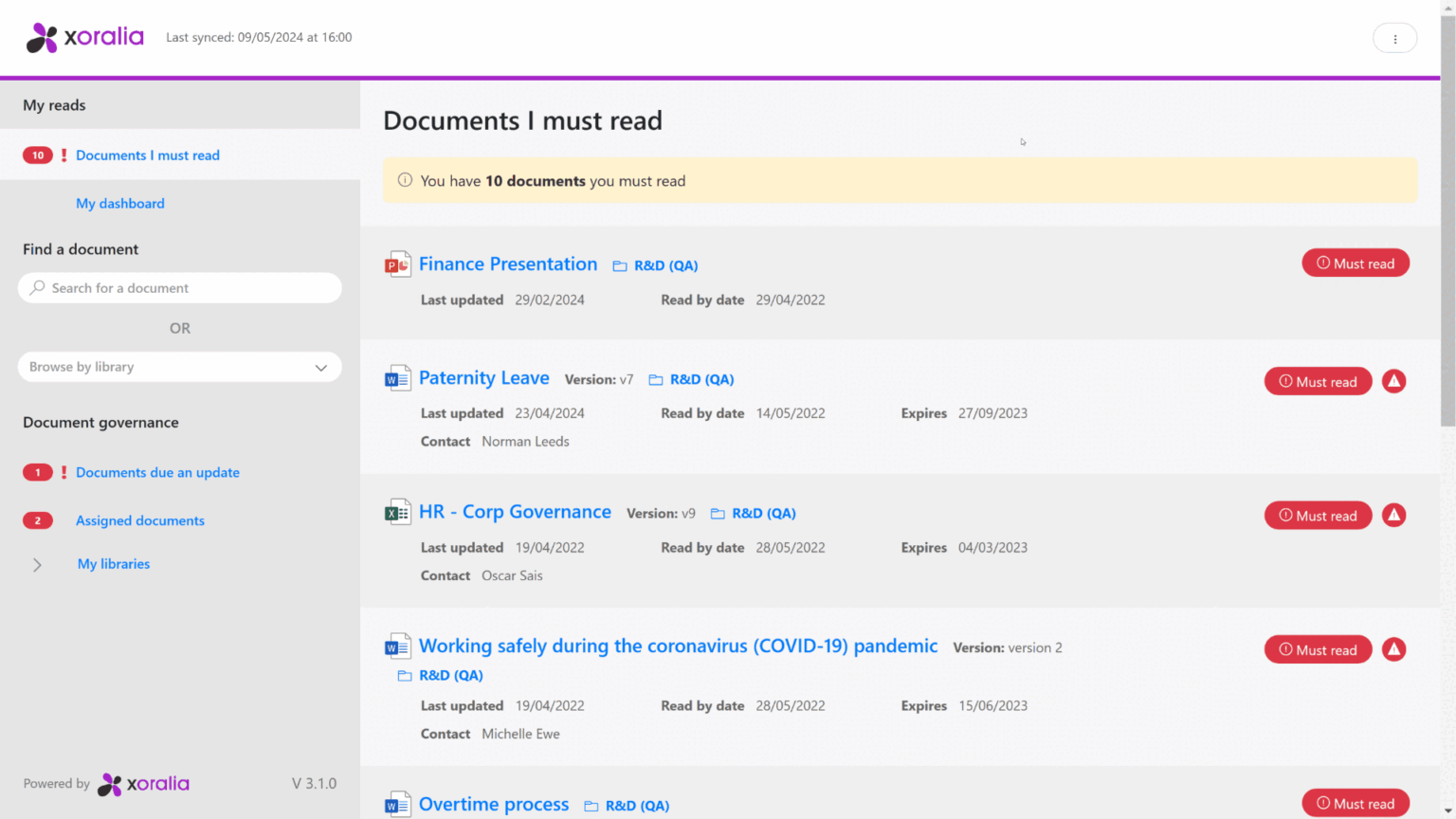1456x819 pixels.
Task: Click the Word icon beside Paternity Leave
Action: [x=397, y=378]
